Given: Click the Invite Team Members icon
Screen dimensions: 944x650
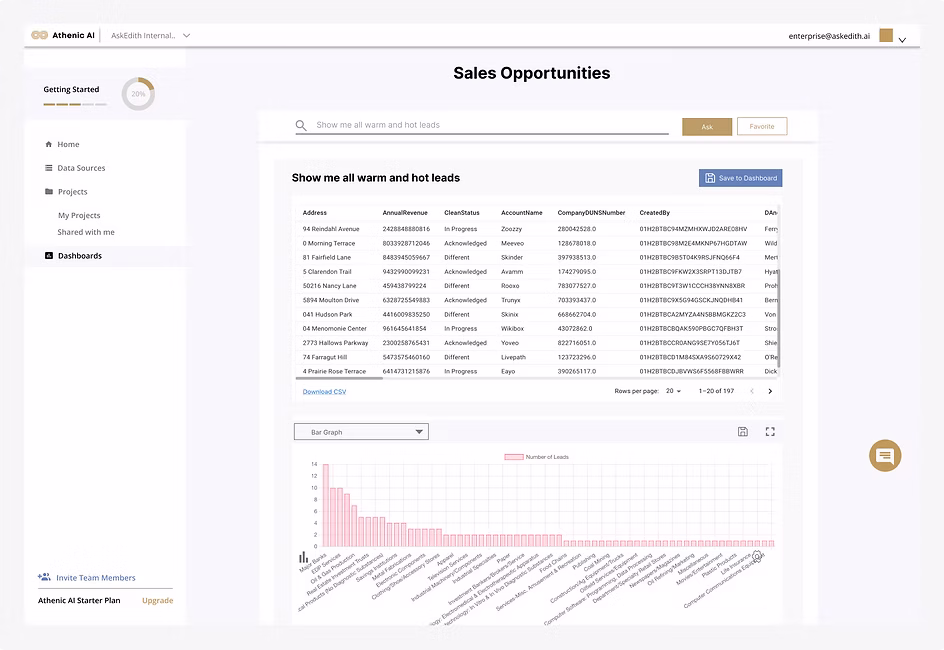Looking at the screenshot, I should click(44, 577).
